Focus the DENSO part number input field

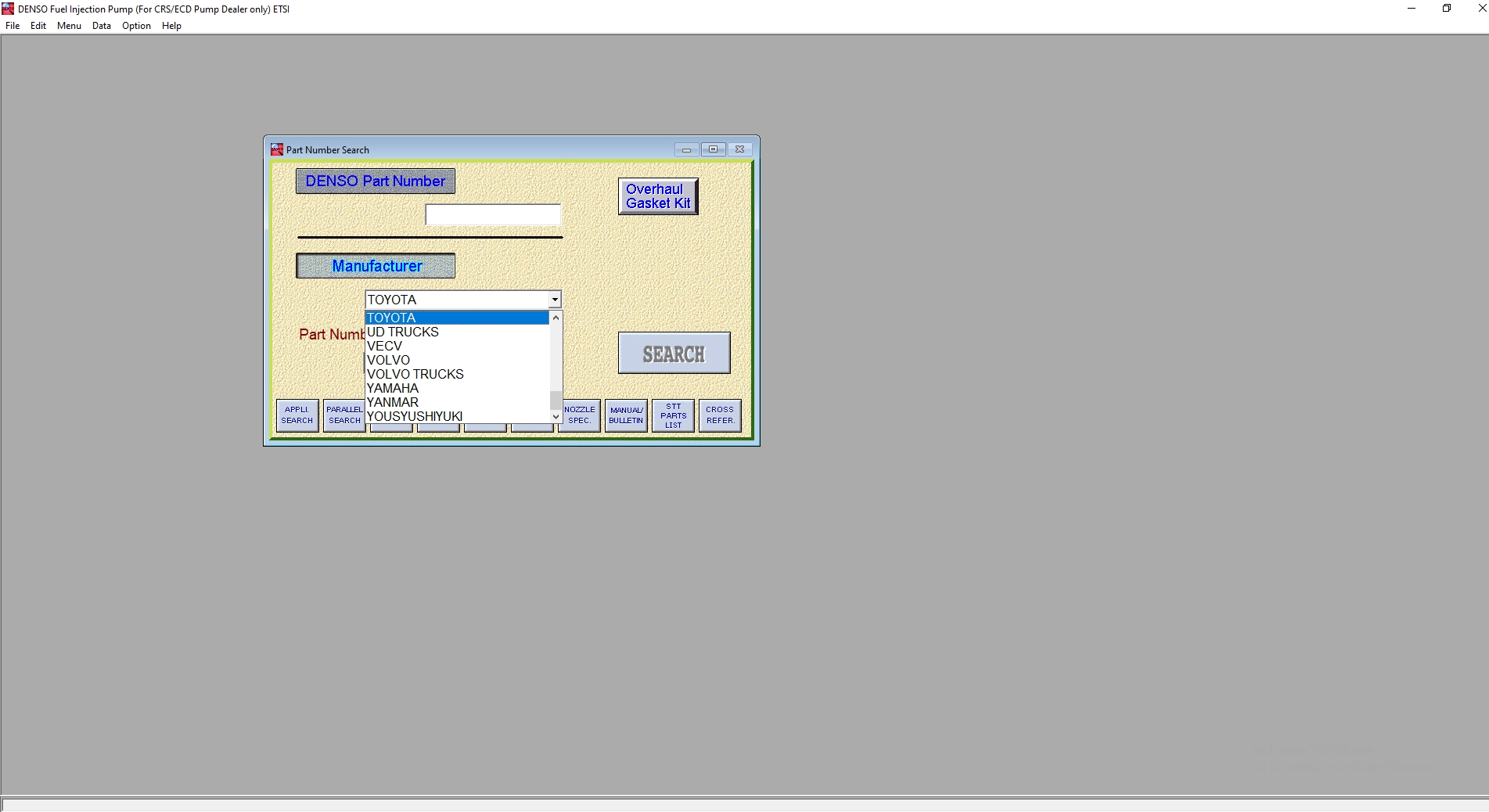493,215
